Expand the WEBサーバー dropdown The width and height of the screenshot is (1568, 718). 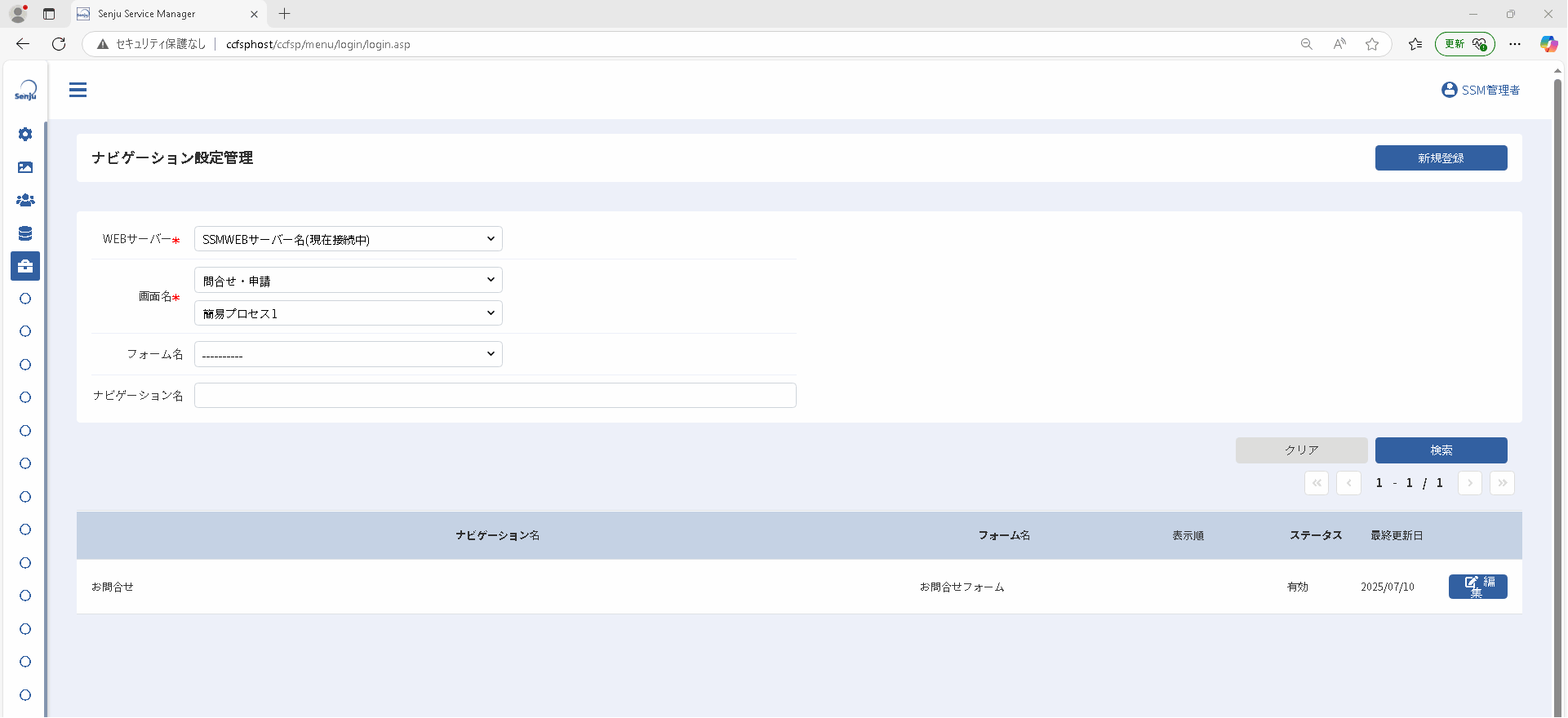click(x=349, y=239)
